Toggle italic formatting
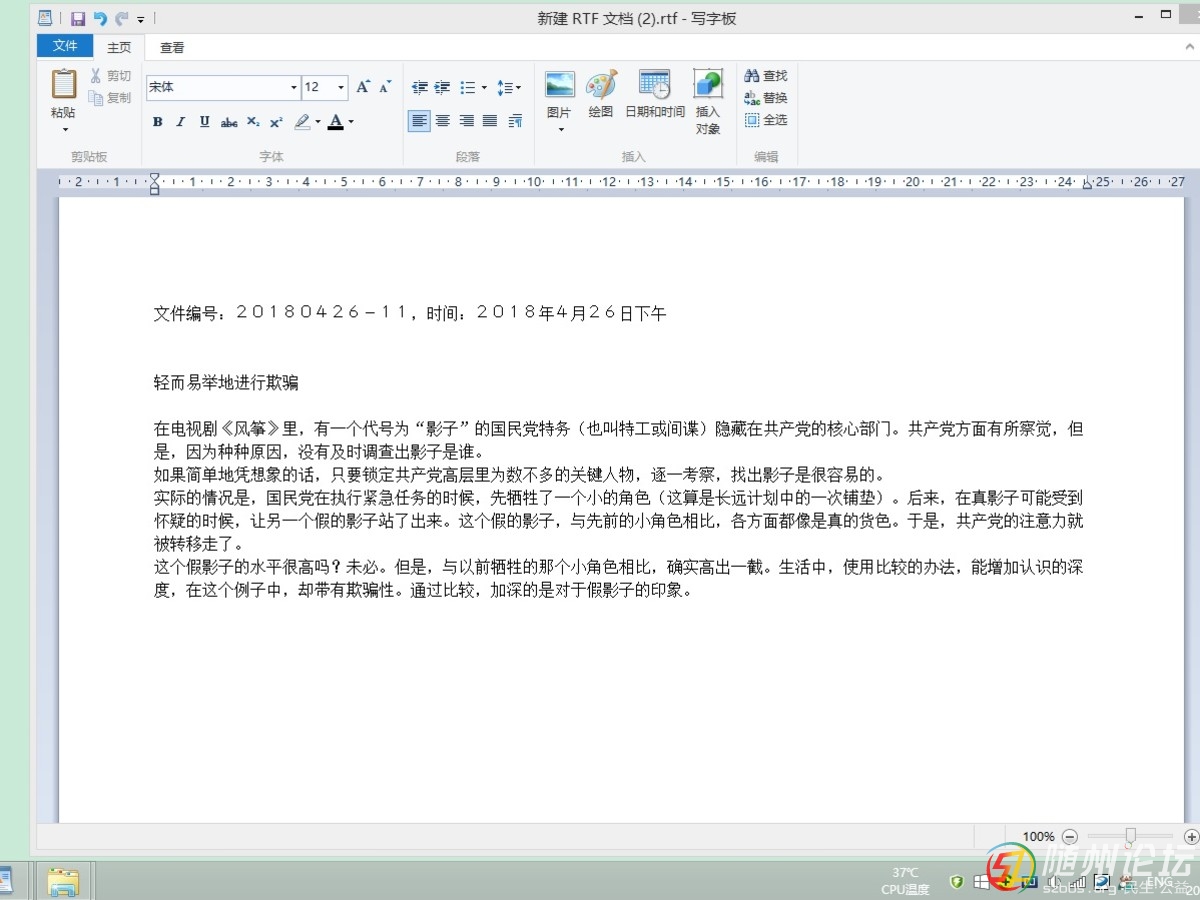Screen dimensions: 1200x900 coord(181,122)
